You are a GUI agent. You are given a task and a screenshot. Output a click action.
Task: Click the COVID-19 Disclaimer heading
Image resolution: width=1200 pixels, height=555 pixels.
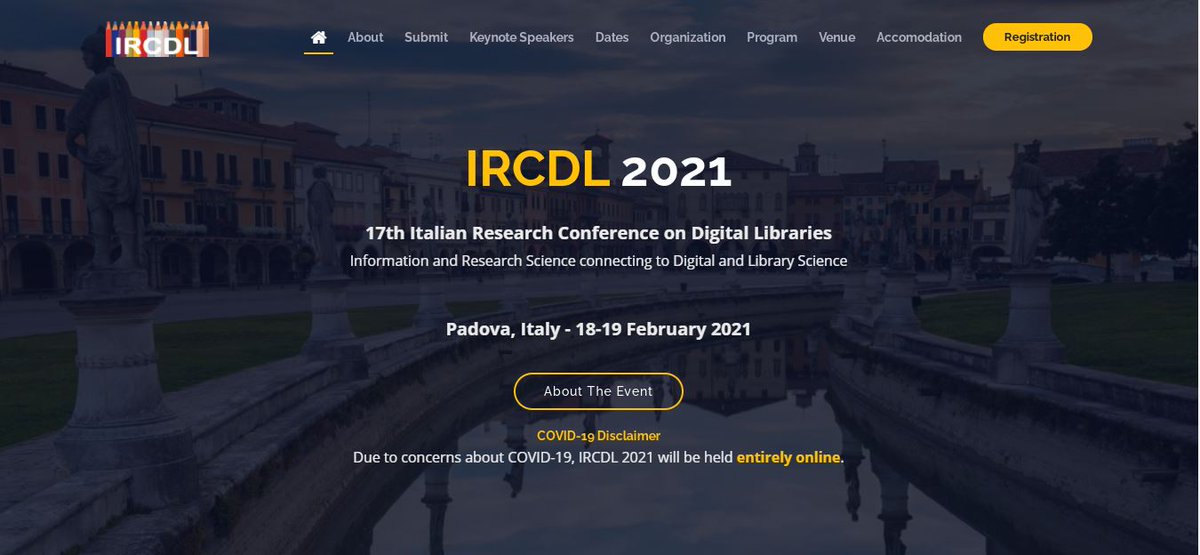[598, 436]
